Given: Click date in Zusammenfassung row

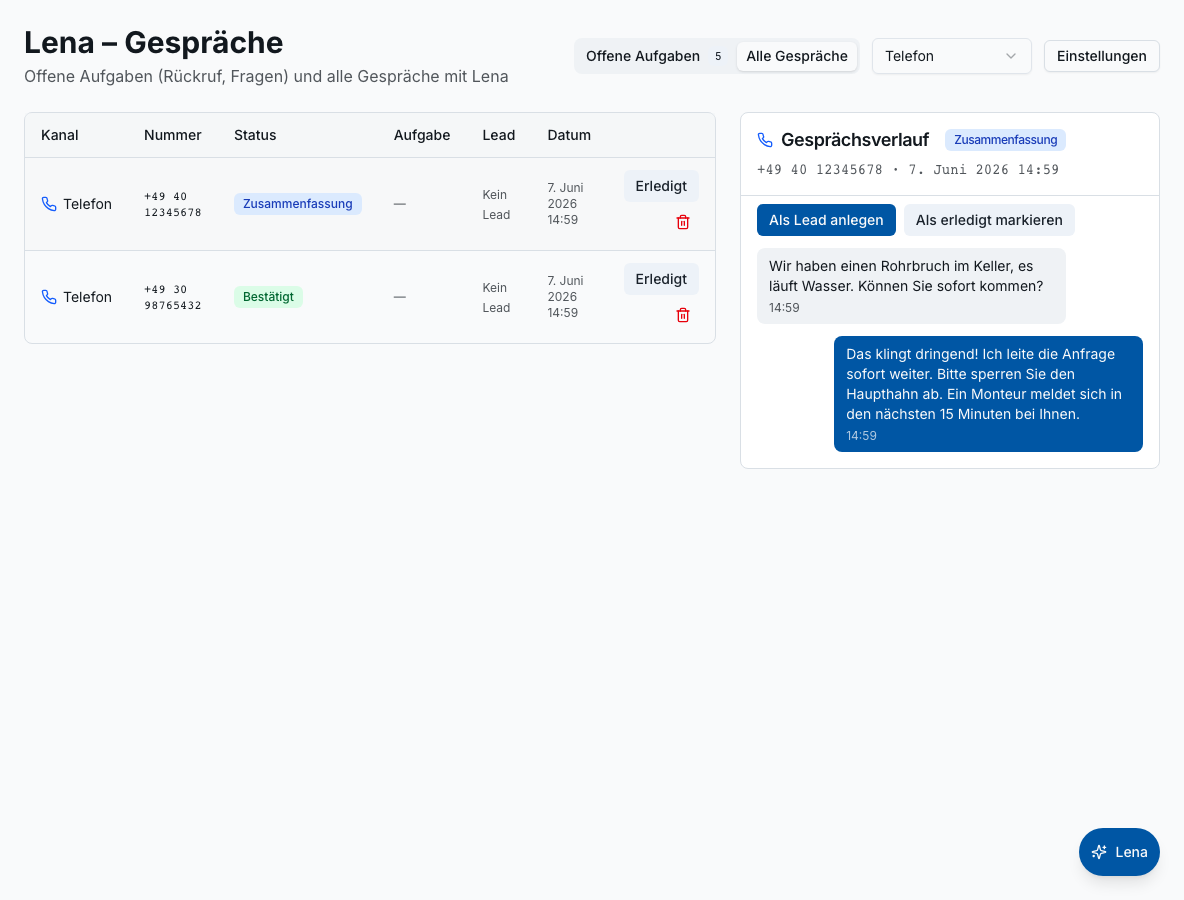Looking at the screenshot, I should [x=566, y=204].
